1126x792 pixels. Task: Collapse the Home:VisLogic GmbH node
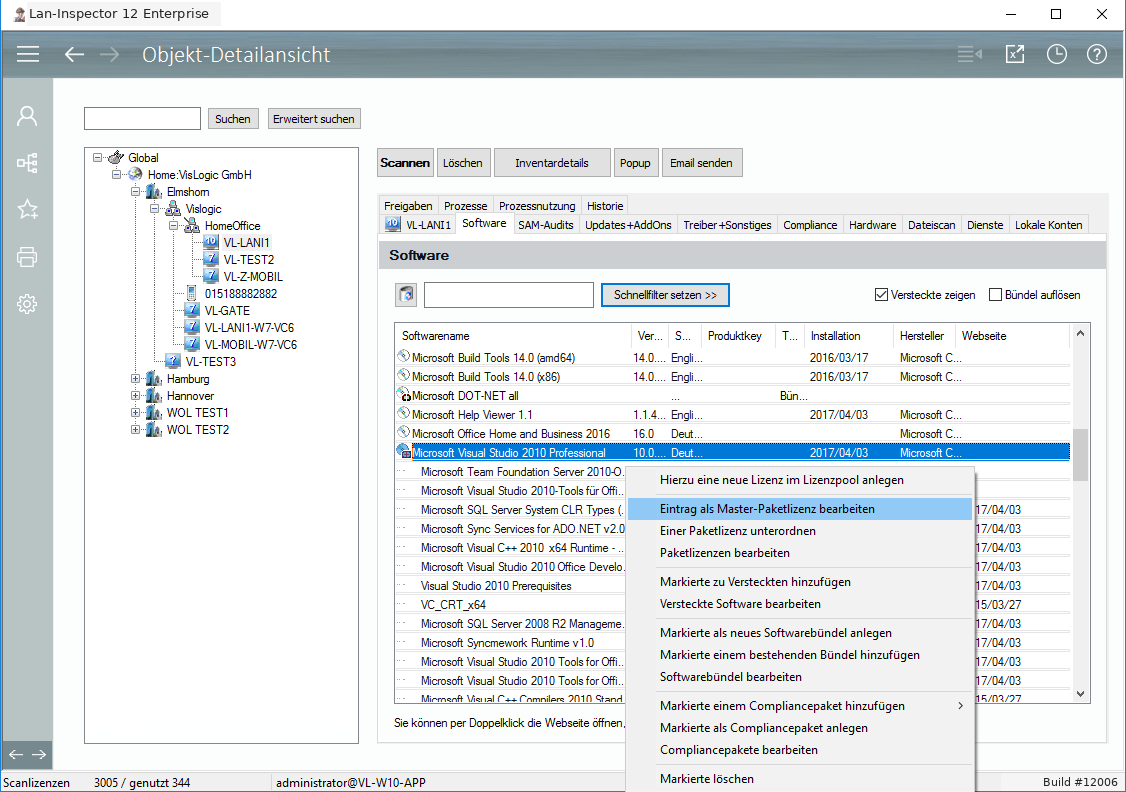pyautogui.click(x=116, y=174)
